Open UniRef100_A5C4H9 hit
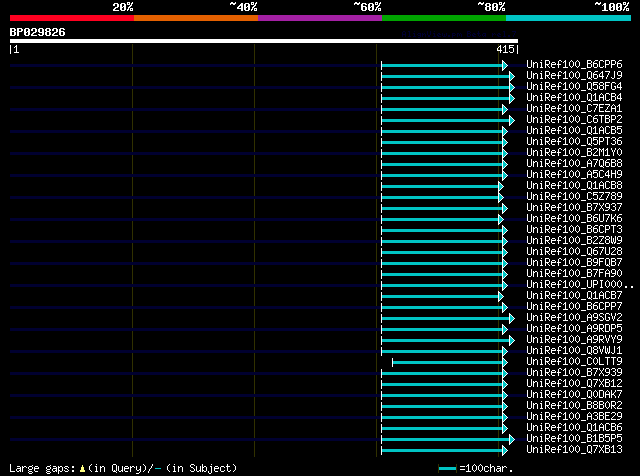640x476 pixels. tap(574, 175)
